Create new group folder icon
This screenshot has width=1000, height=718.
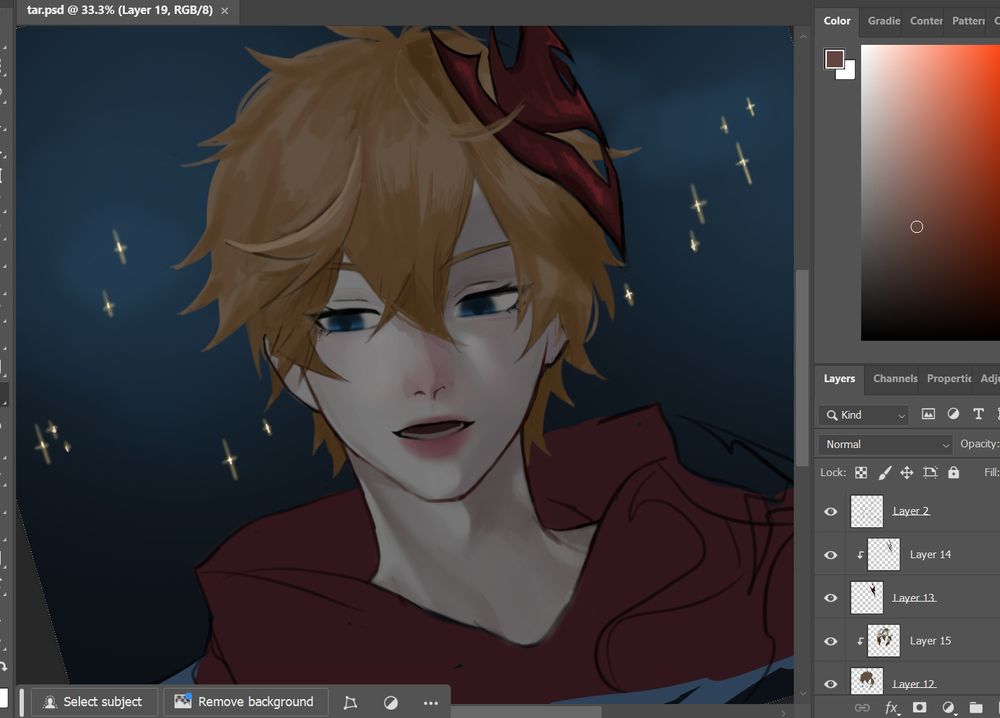pos(976,707)
